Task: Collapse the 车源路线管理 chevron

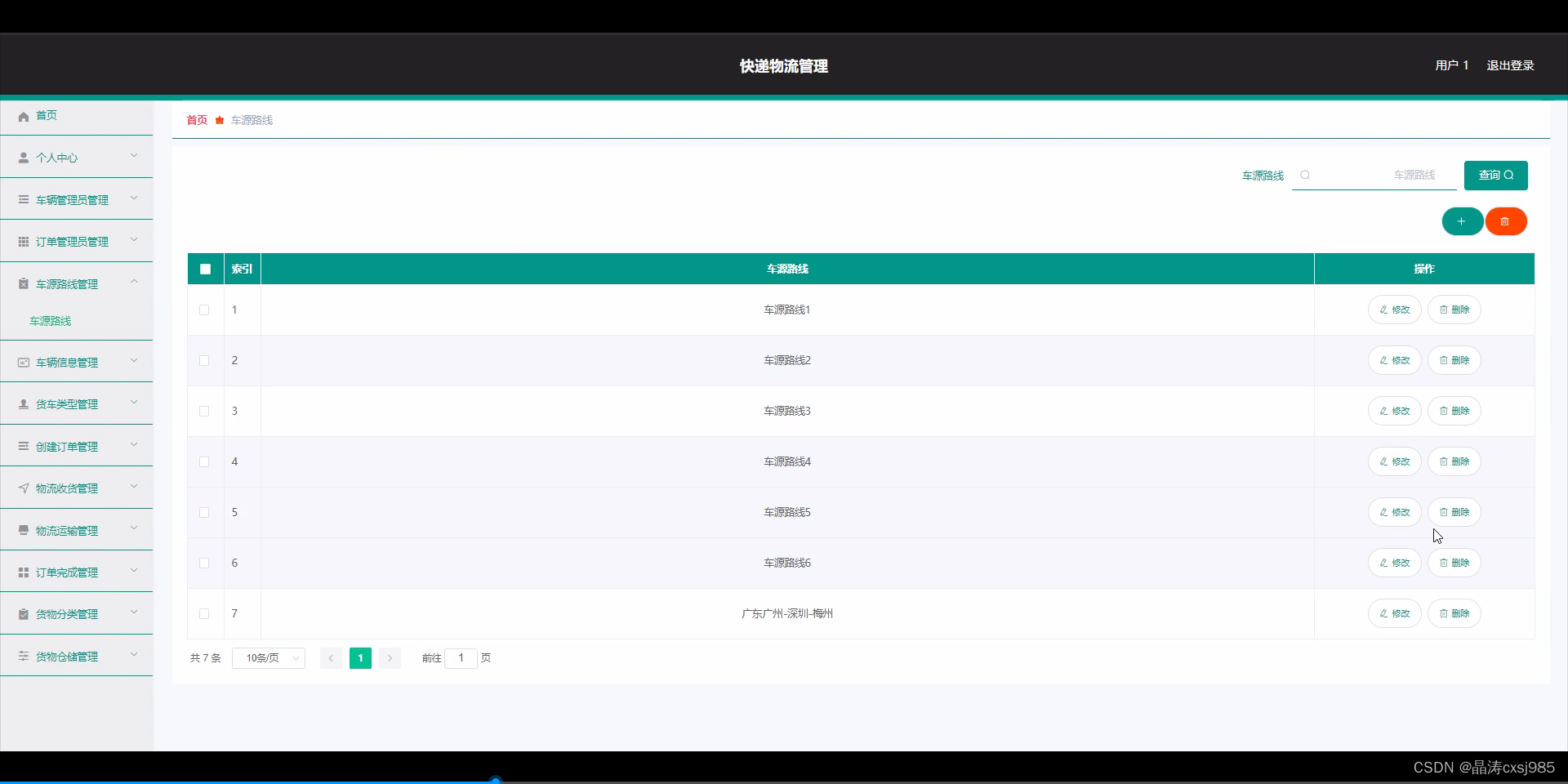Action: 134,282
